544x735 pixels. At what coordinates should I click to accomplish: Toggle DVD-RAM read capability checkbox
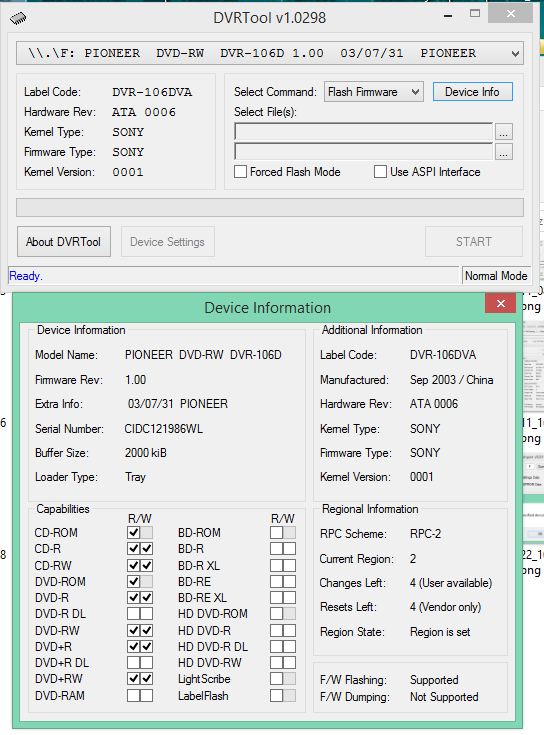[x=134, y=696]
